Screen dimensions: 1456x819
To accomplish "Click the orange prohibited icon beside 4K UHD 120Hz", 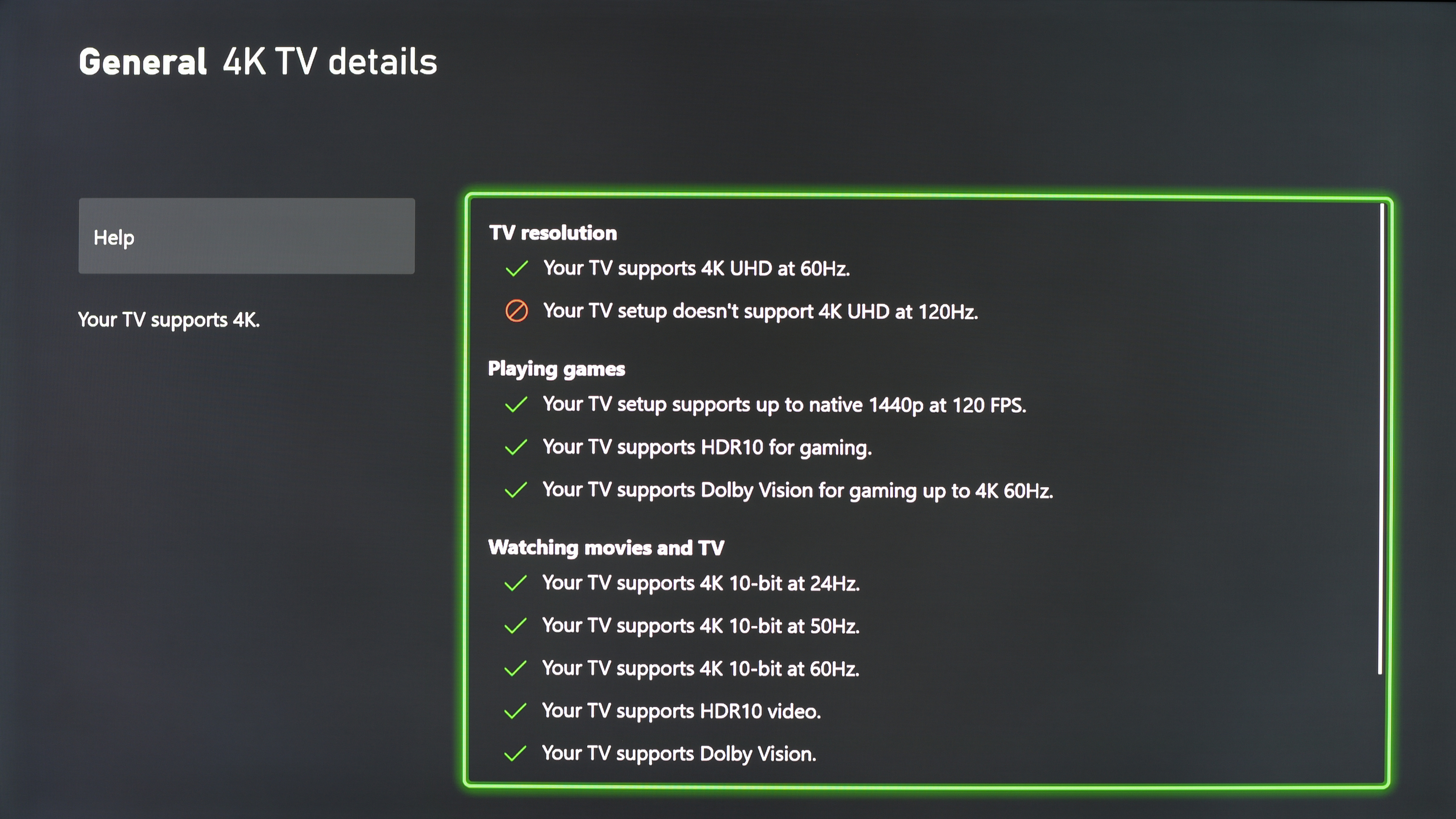I will (516, 311).
